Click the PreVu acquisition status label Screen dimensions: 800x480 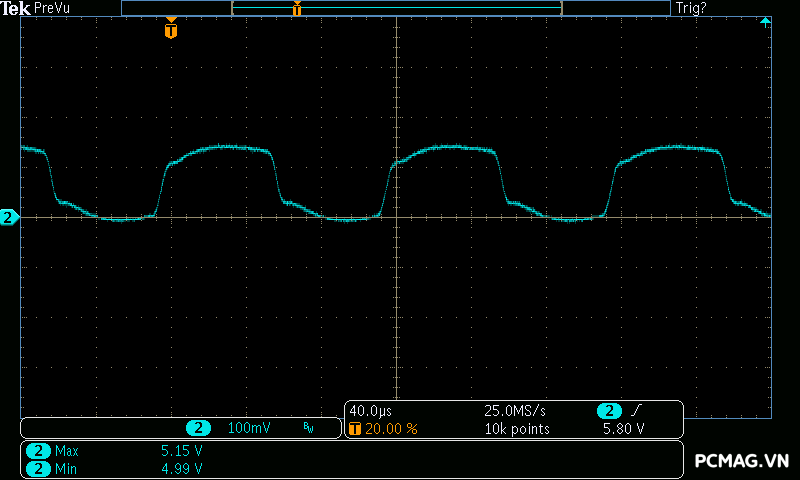pos(54,8)
